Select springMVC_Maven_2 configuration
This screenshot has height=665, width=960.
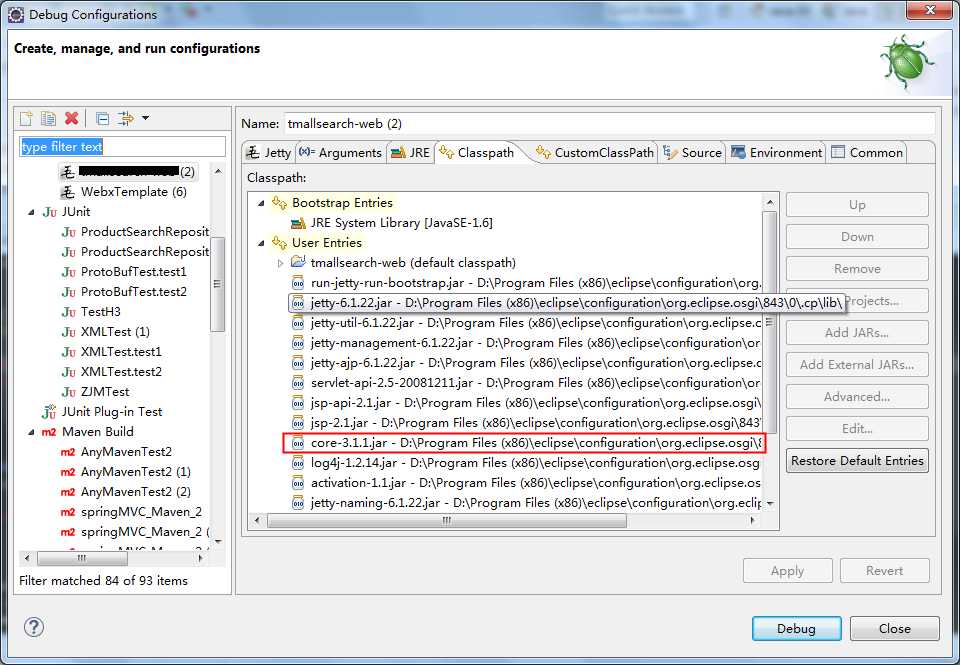click(x=141, y=512)
